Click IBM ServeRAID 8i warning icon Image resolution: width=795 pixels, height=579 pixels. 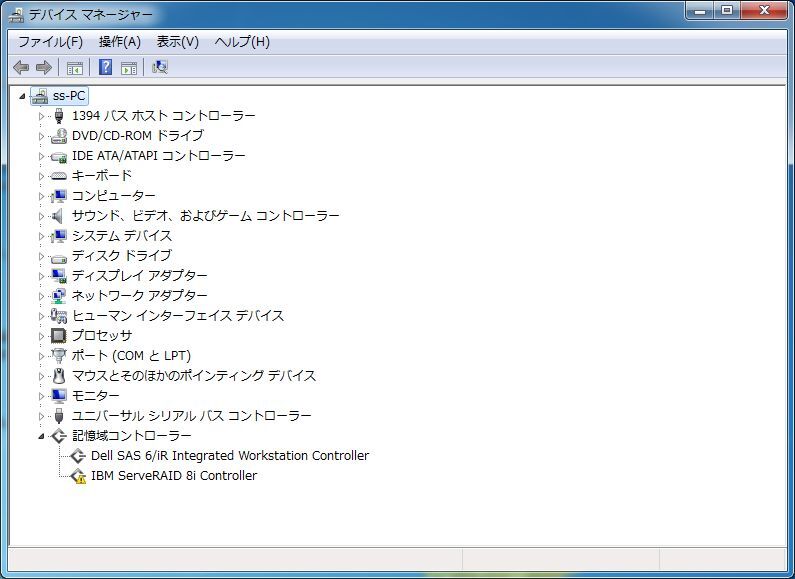coord(78,476)
